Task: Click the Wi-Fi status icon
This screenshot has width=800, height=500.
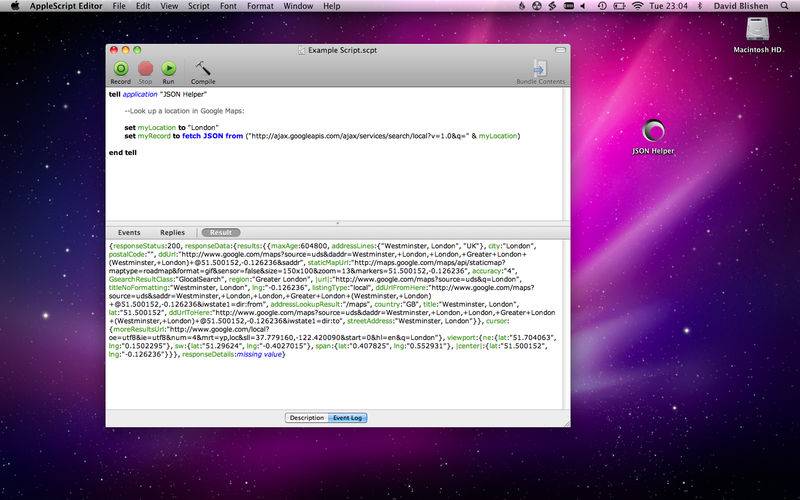Action: click(637, 6)
